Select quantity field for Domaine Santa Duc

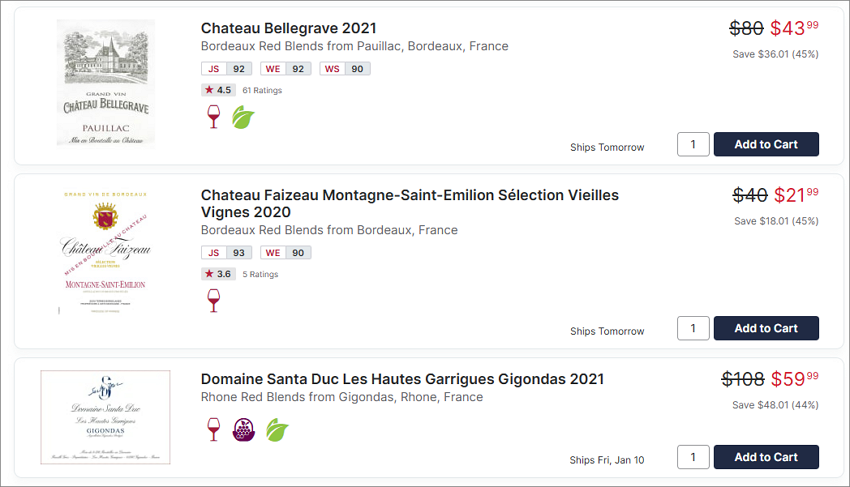(693, 457)
